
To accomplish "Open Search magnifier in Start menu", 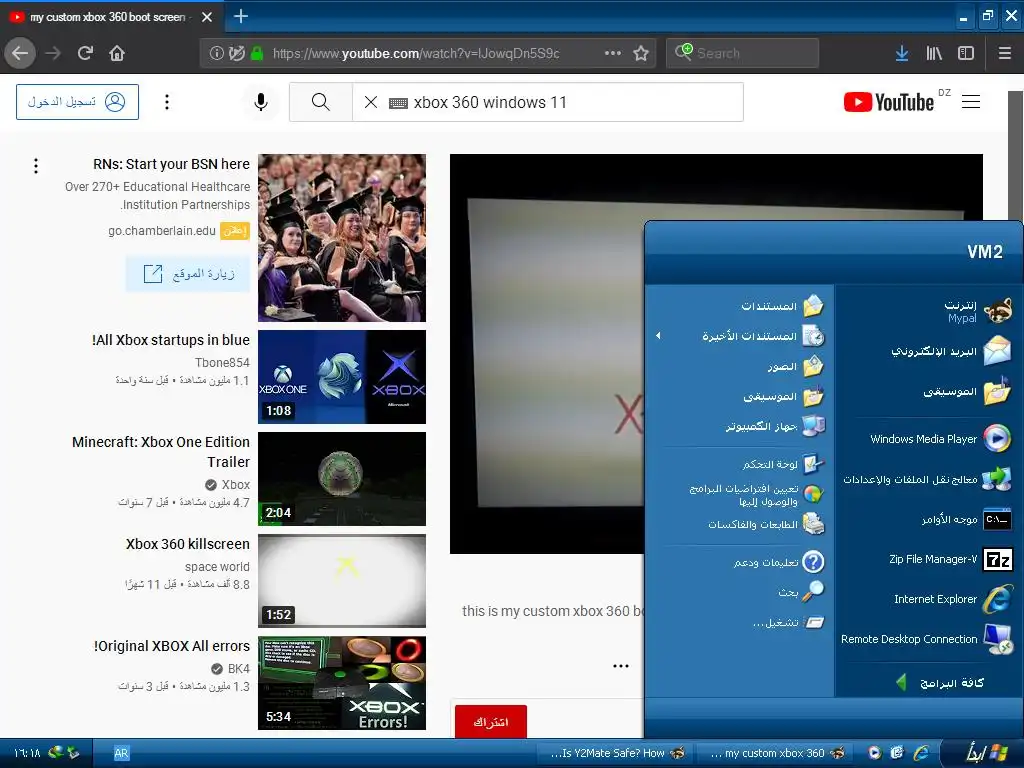I will (x=801, y=592).
